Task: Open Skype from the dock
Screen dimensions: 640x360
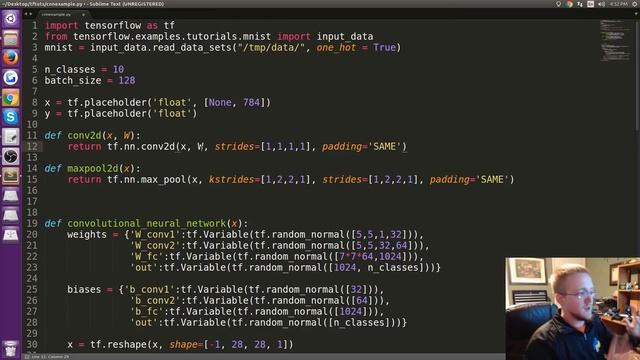Action: pyautogui.click(x=11, y=117)
